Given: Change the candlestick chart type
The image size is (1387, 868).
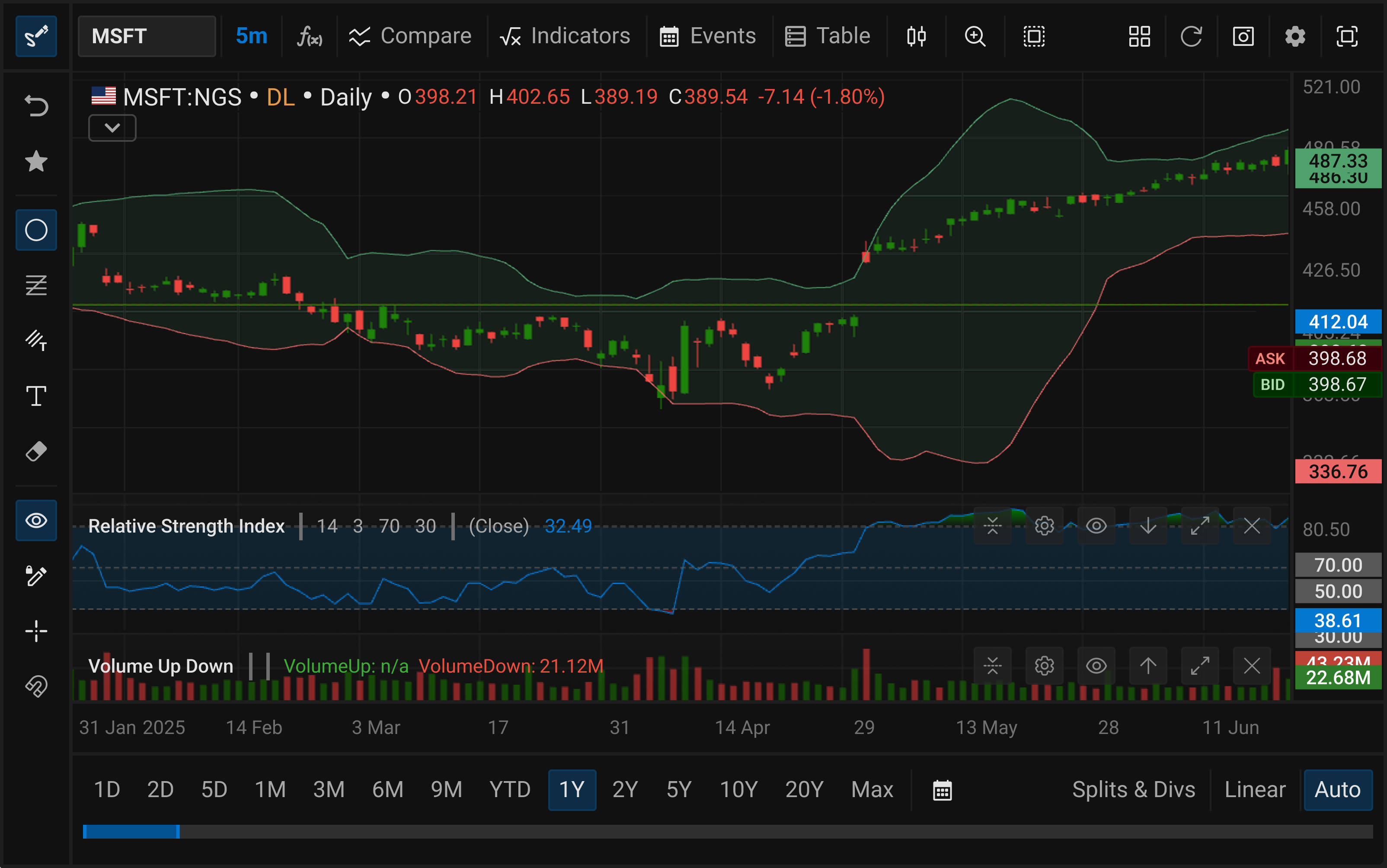Looking at the screenshot, I should pos(916,36).
